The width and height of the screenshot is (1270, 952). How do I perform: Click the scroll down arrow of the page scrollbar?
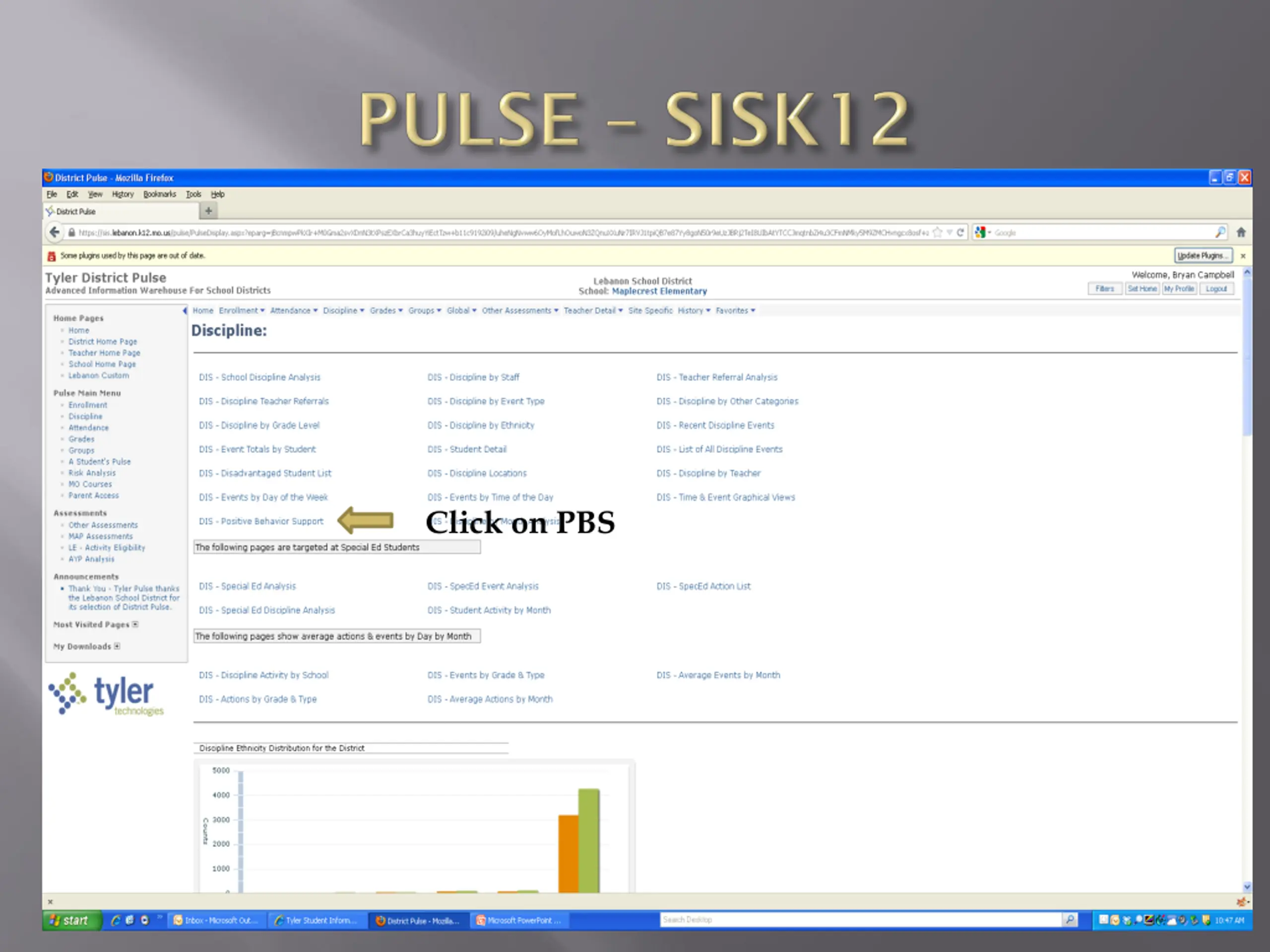[x=1247, y=887]
